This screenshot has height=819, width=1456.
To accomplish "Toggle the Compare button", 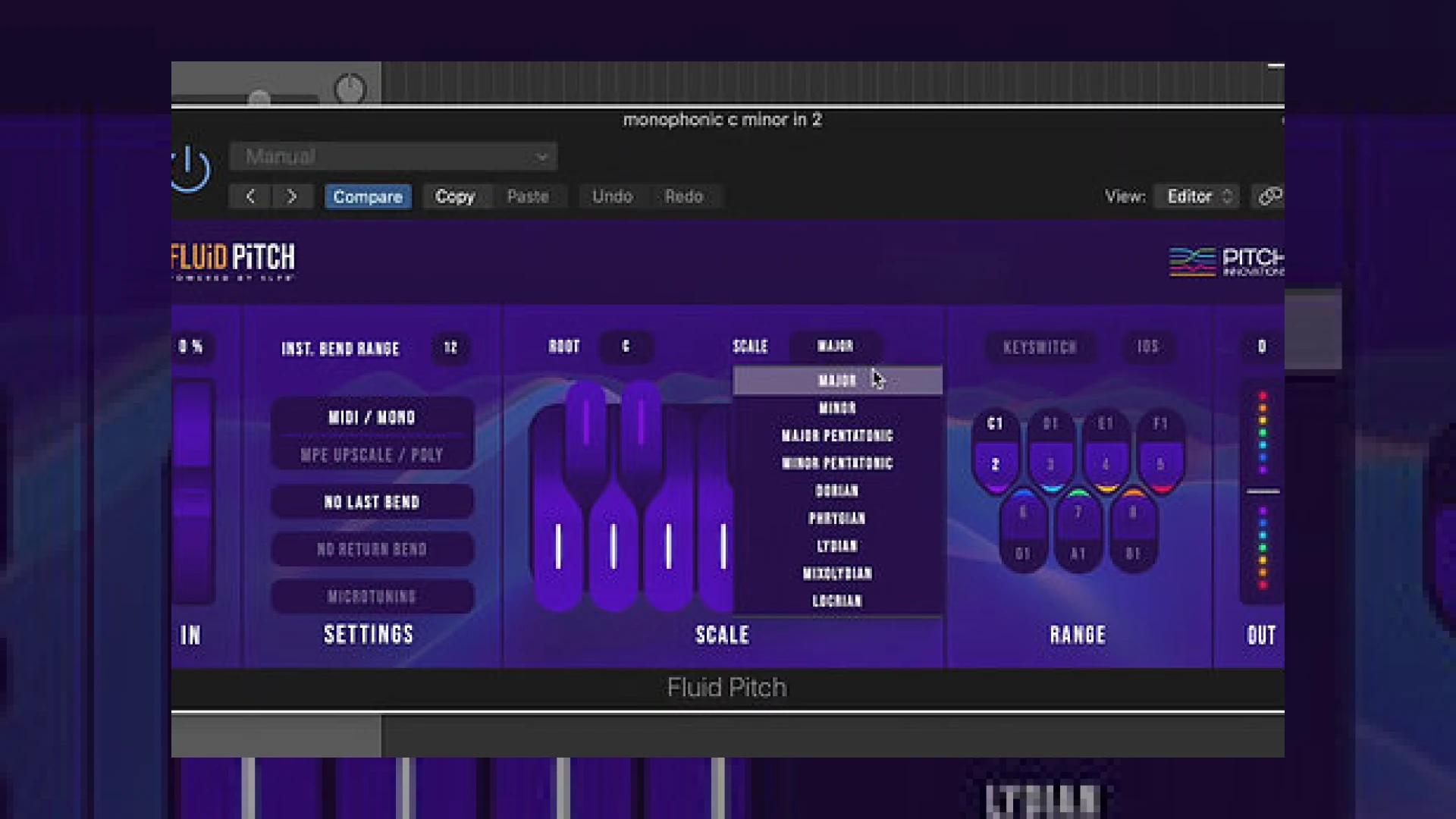I will 368,196.
